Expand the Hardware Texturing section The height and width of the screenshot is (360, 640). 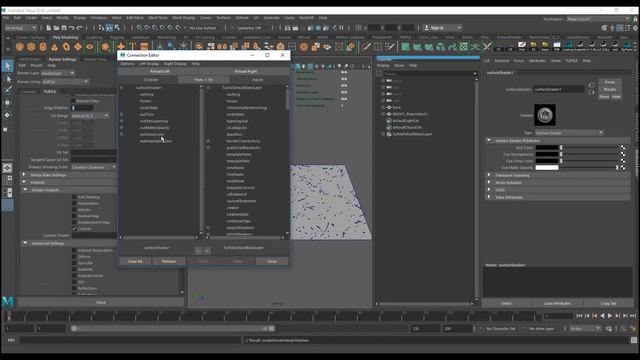489,175
